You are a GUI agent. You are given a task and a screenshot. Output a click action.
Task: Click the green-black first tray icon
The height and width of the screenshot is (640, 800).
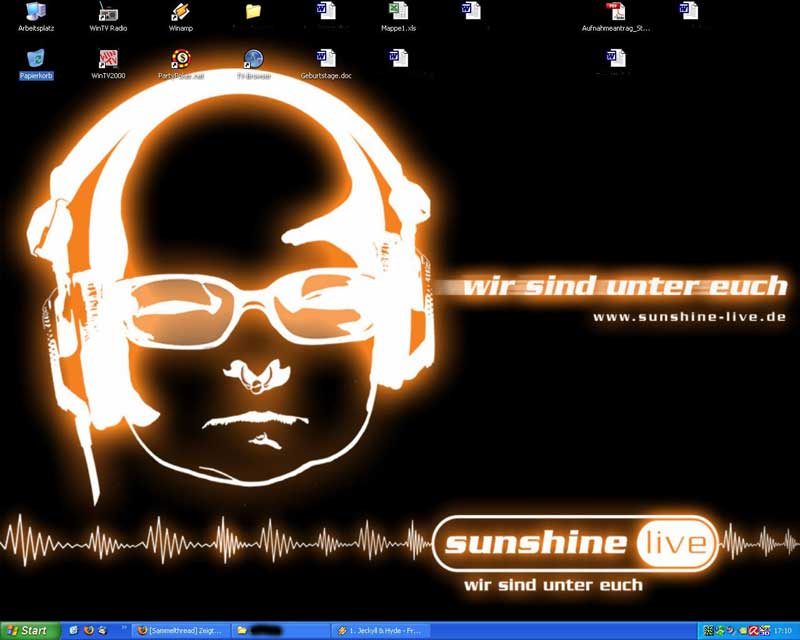coord(709,631)
